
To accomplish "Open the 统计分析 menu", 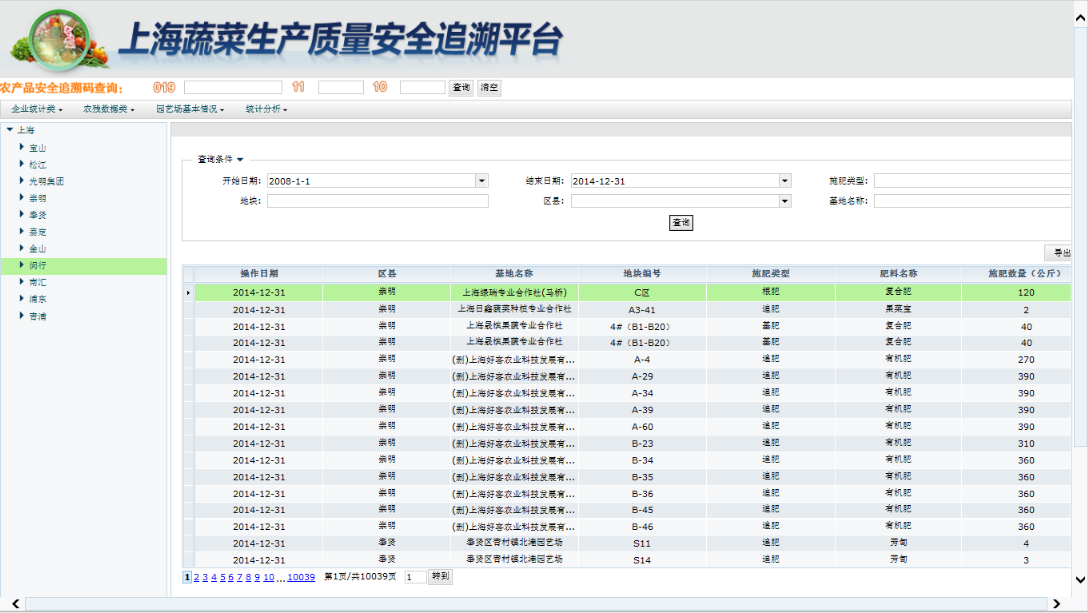I will click(266, 109).
